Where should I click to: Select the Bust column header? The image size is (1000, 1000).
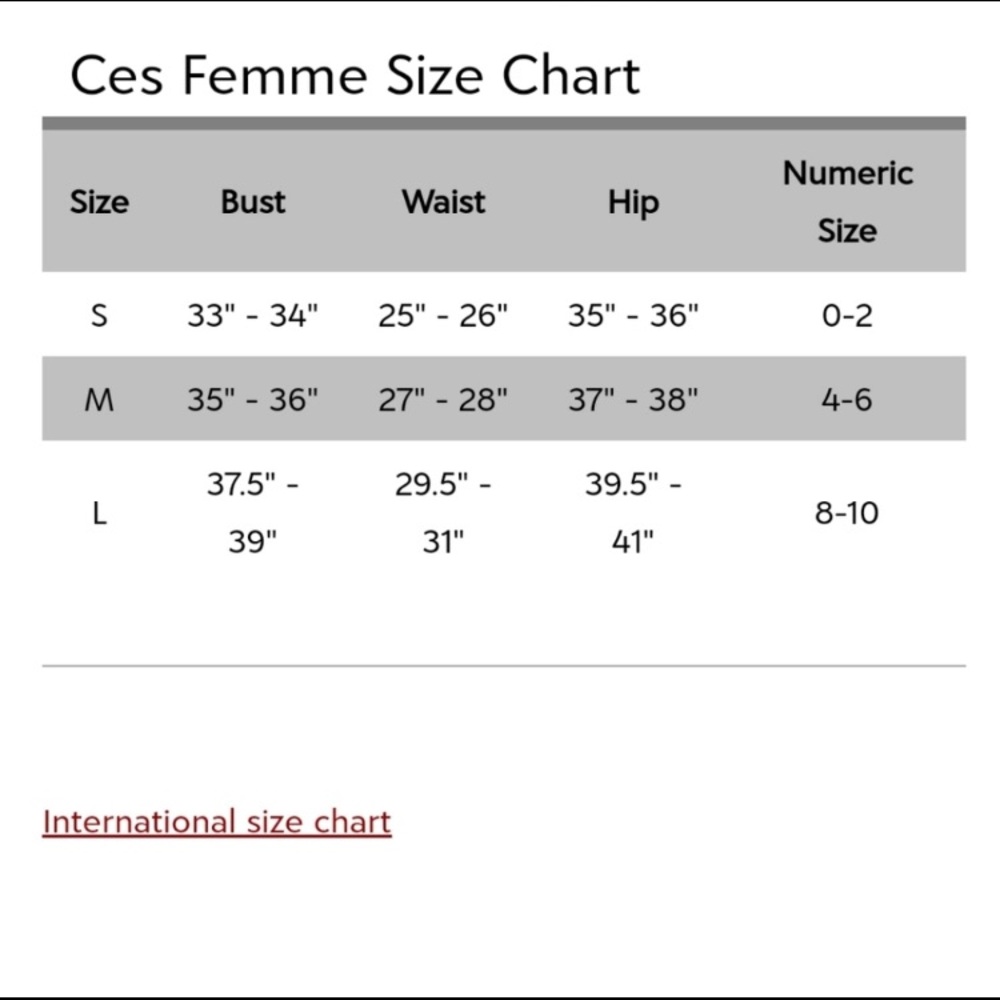click(x=253, y=202)
